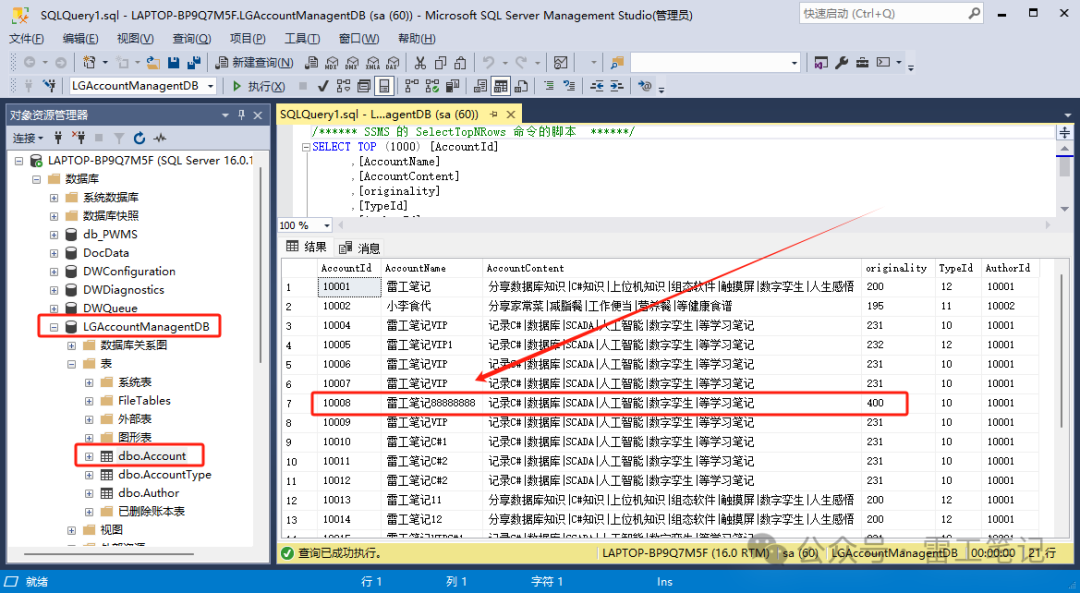Screen dimensions: 1080x593
Task: Click the Save All icon
Action: [x=194, y=63]
